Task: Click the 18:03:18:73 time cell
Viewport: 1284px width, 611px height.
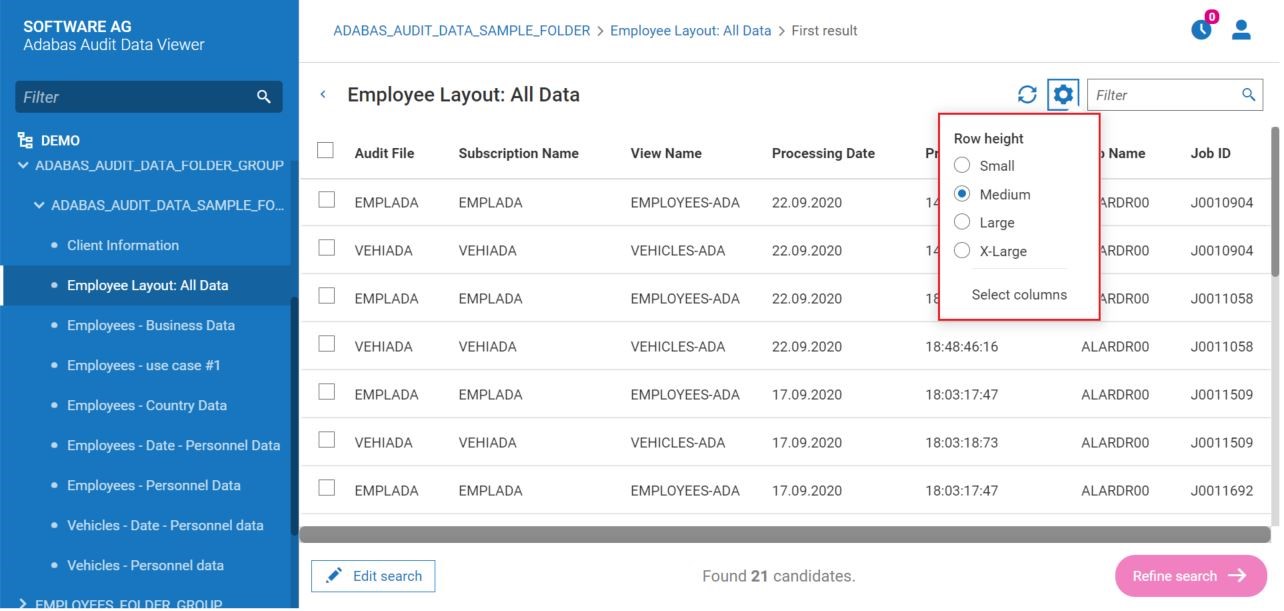Action: coord(961,443)
